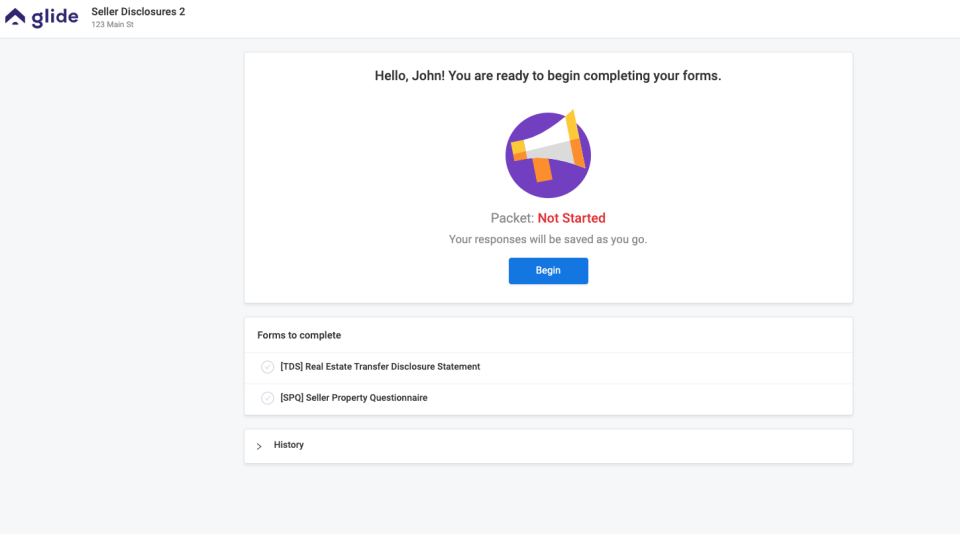Click the Glide house logo icon
The image size is (960, 534).
pyautogui.click(x=16, y=17)
